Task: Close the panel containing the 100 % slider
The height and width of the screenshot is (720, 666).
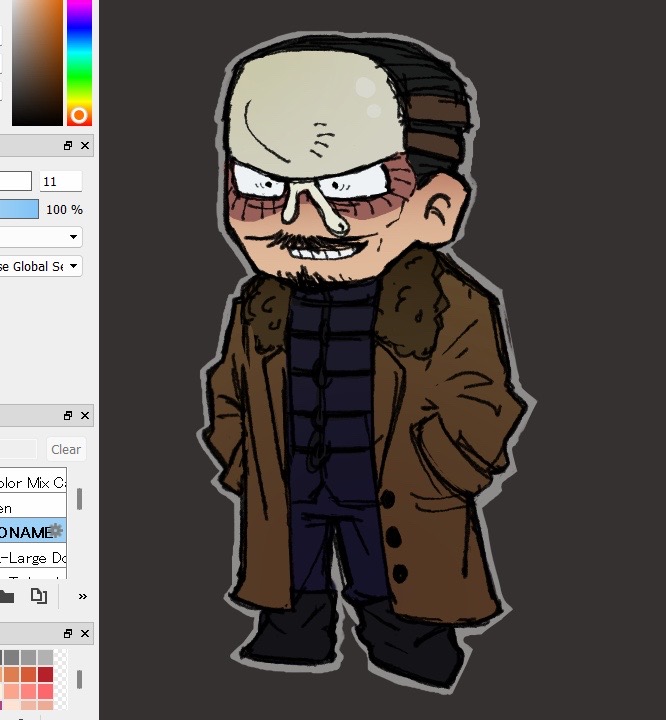Action: click(x=85, y=146)
